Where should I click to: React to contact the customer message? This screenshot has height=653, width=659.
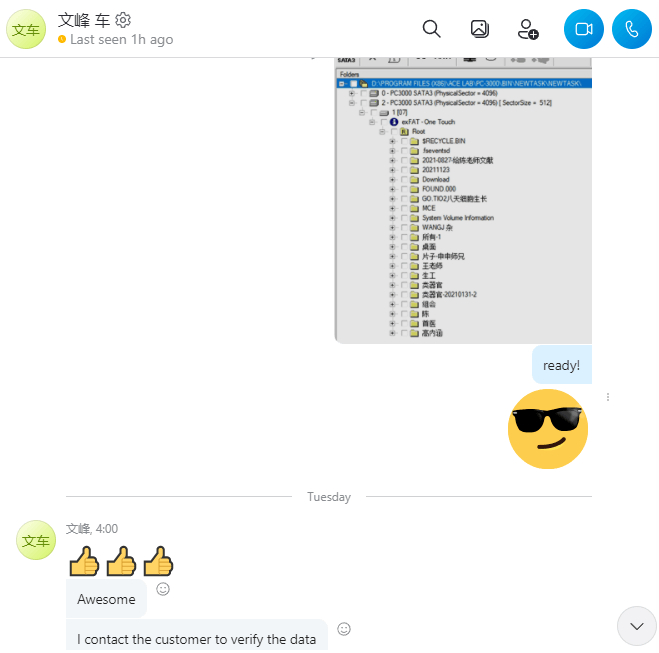pyautogui.click(x=344, y=629)
